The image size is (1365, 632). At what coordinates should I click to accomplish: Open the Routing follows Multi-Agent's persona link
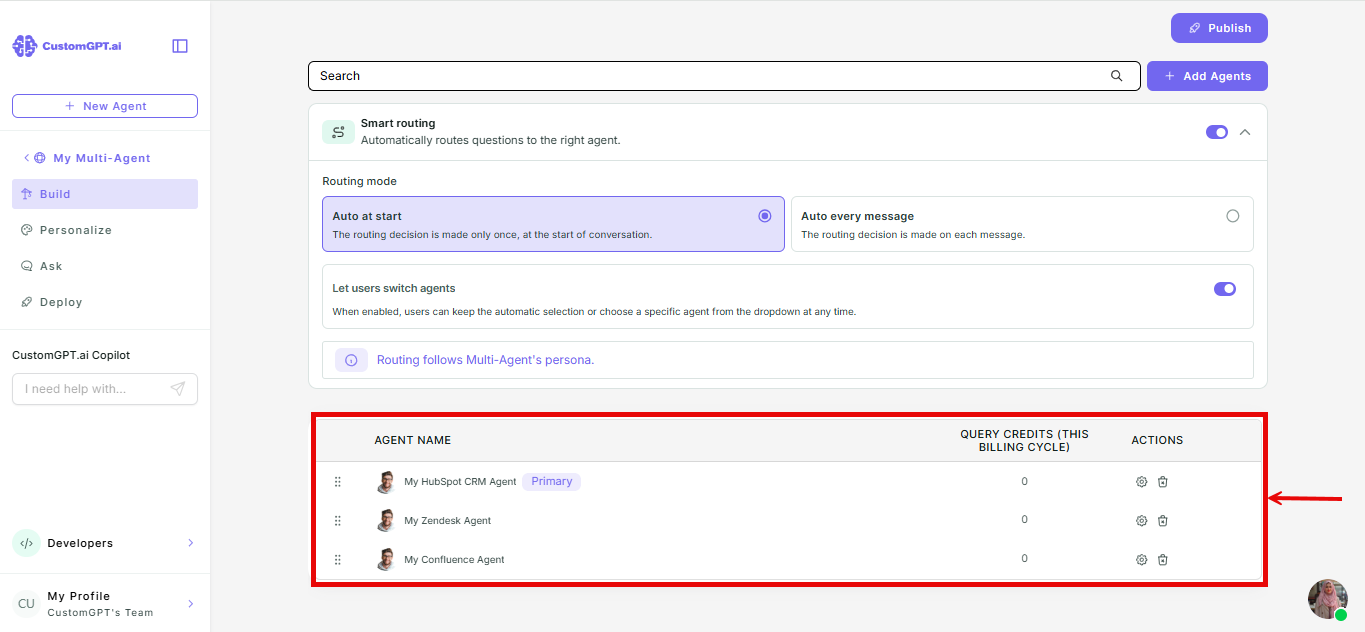(485, 360)
